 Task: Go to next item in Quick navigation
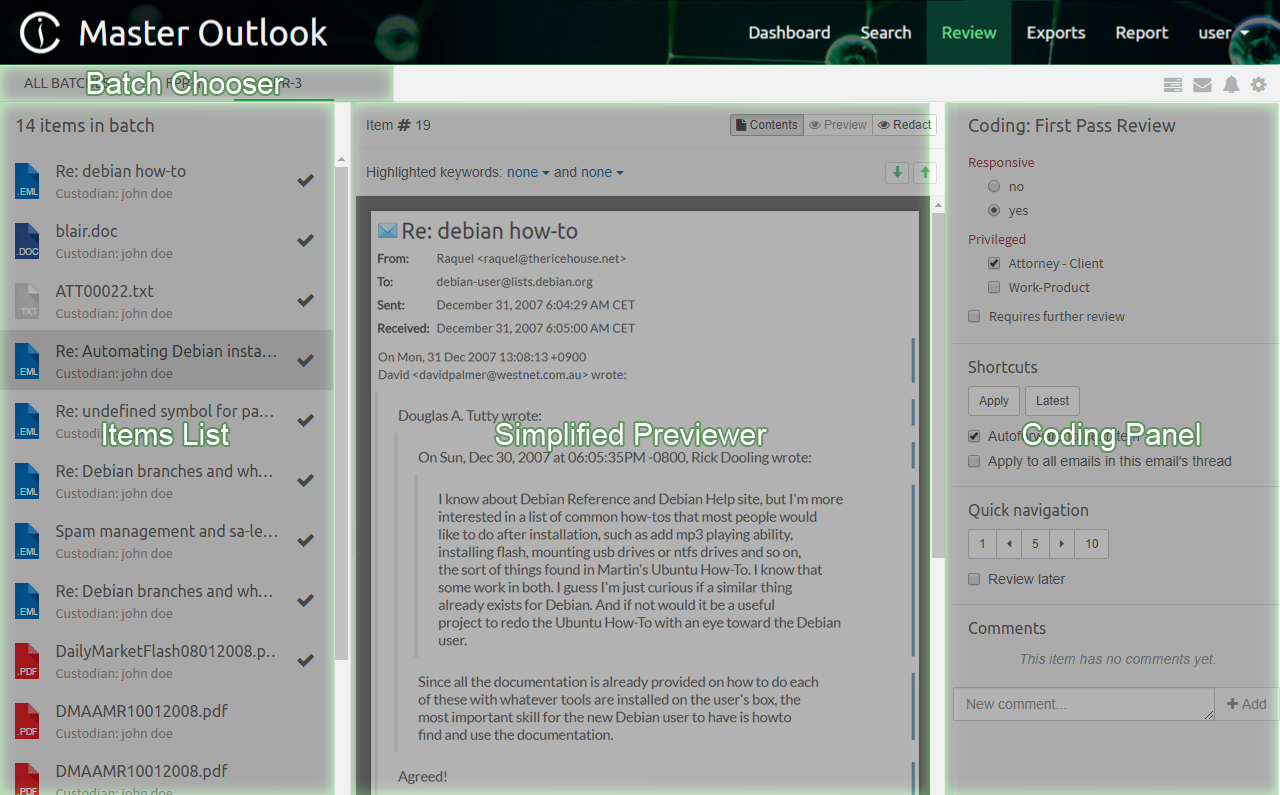[x=1061, y=544]
